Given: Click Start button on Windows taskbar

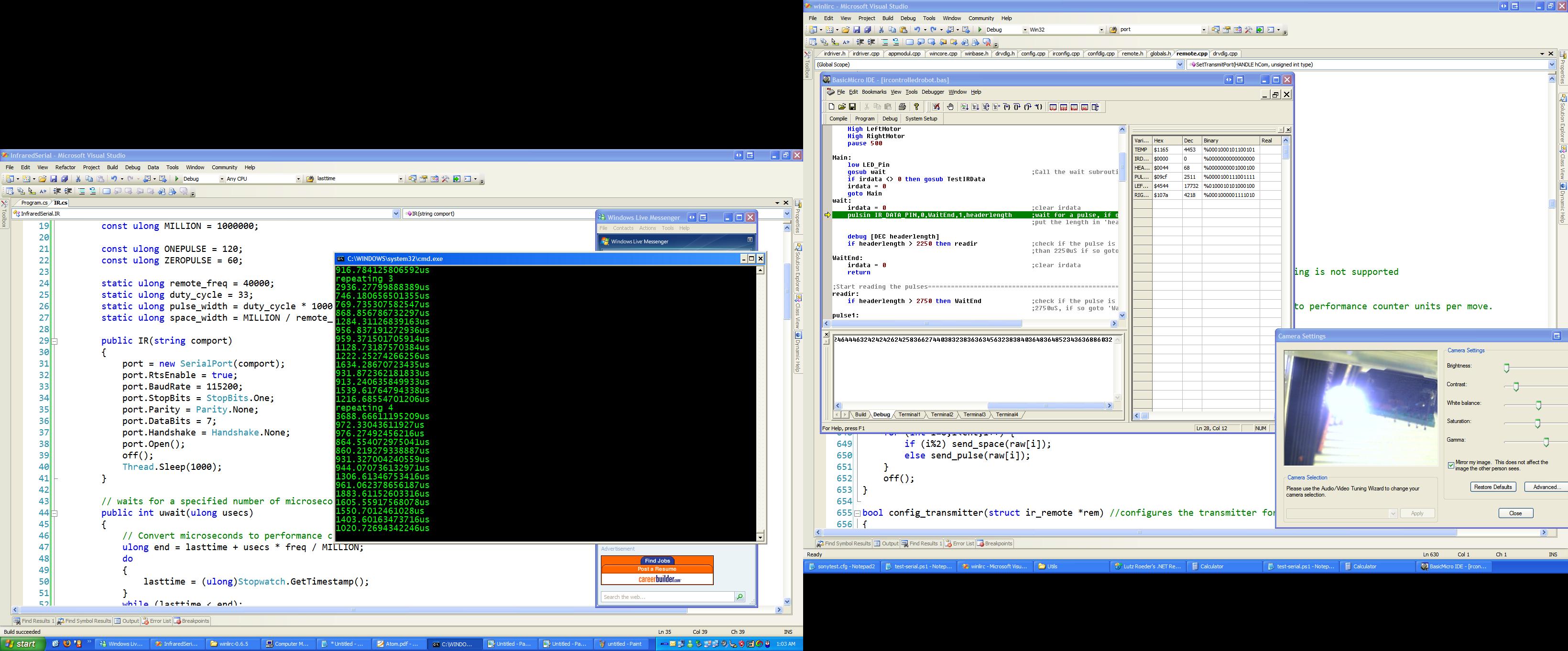Looking at the screenshot, I should coord(22,644).
